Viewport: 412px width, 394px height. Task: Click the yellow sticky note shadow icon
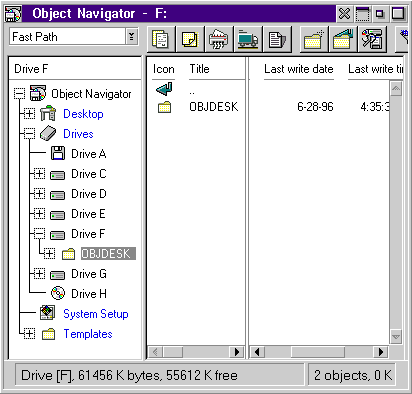point(189,39)
